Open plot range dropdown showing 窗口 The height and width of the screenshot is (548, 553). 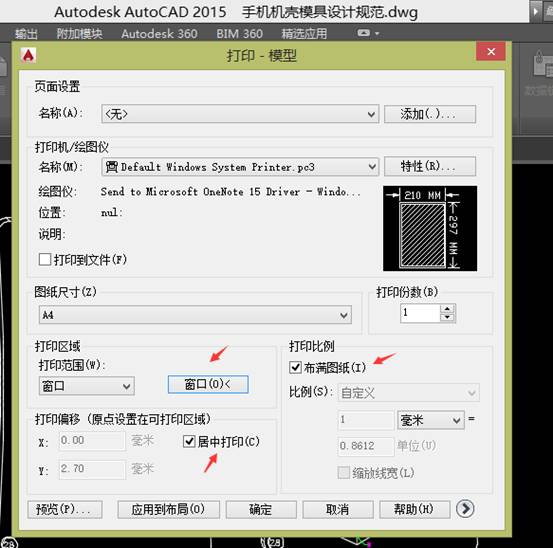pyautogui.click(x=86, y=386)
